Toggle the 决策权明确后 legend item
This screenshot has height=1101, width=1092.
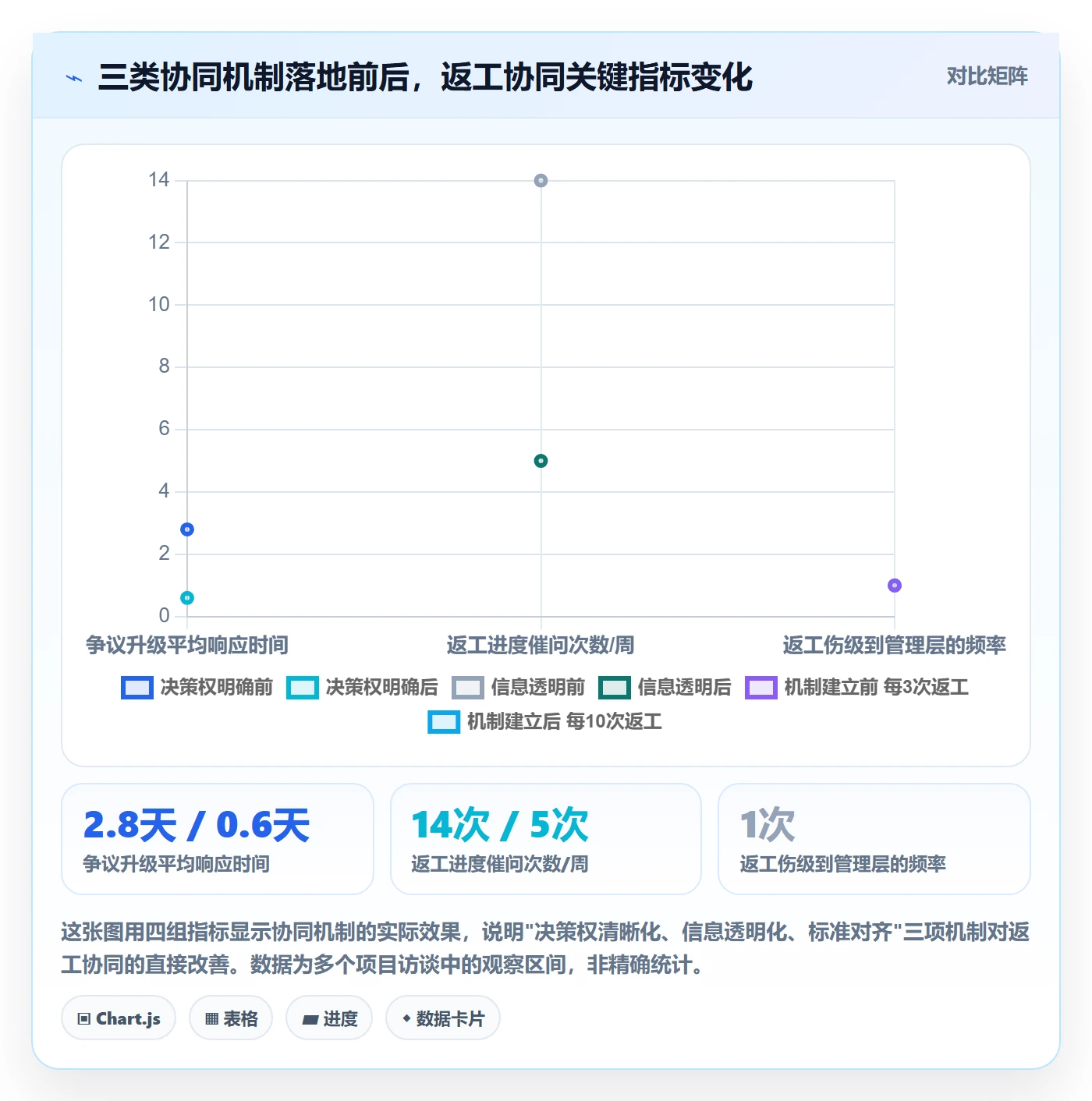pyautogui.click(x=362, y=687)
